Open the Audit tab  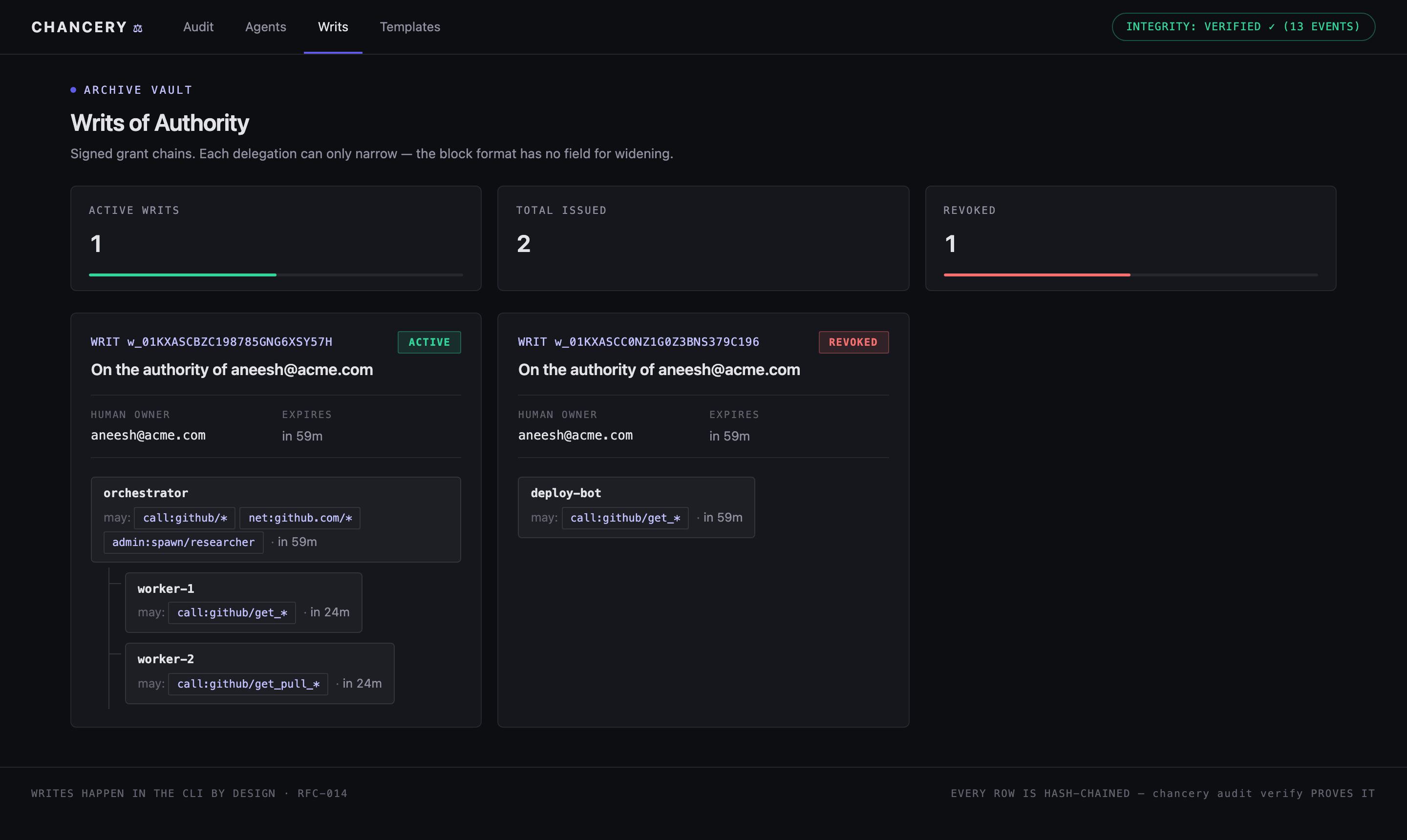(x=198, y=26)
